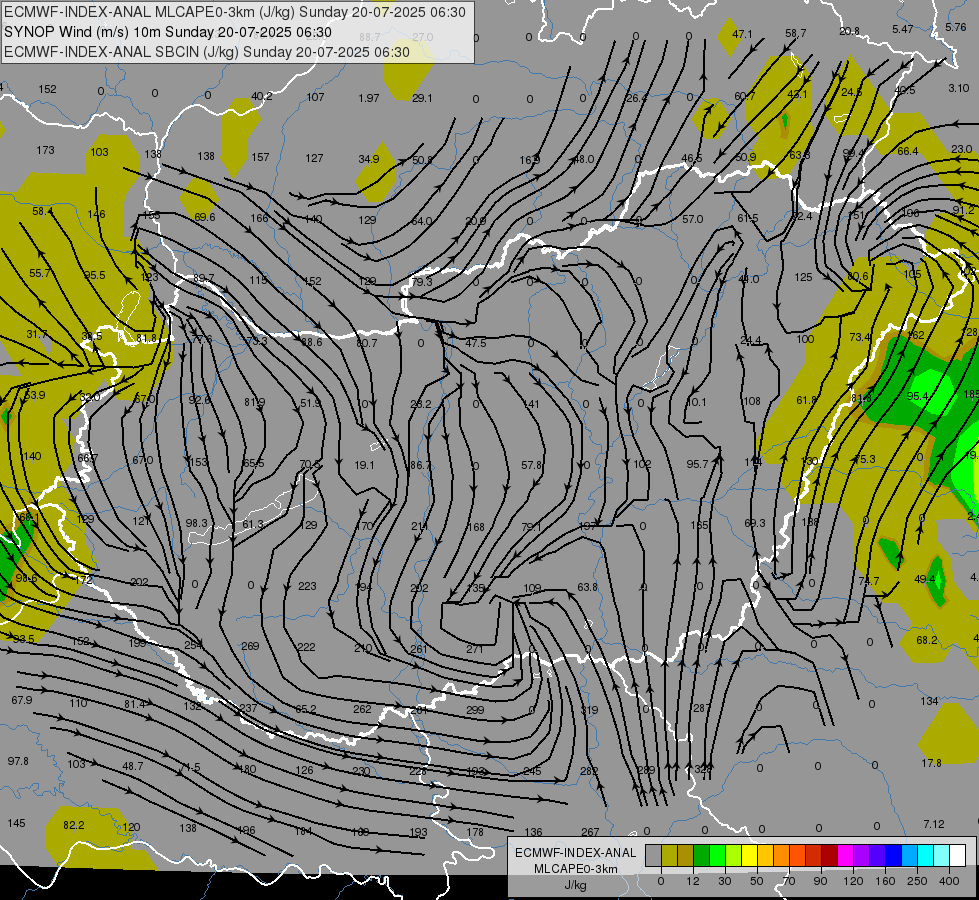The height and width of the screenshot is (900, 979).
Task: Select the bright green legend swatch
Action: 717,855
